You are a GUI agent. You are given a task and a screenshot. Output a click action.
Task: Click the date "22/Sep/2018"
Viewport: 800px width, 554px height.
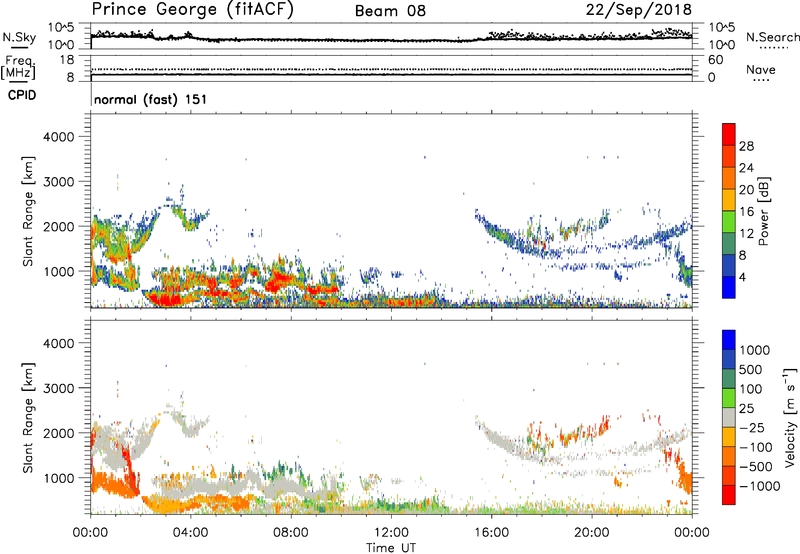(639, 9)
